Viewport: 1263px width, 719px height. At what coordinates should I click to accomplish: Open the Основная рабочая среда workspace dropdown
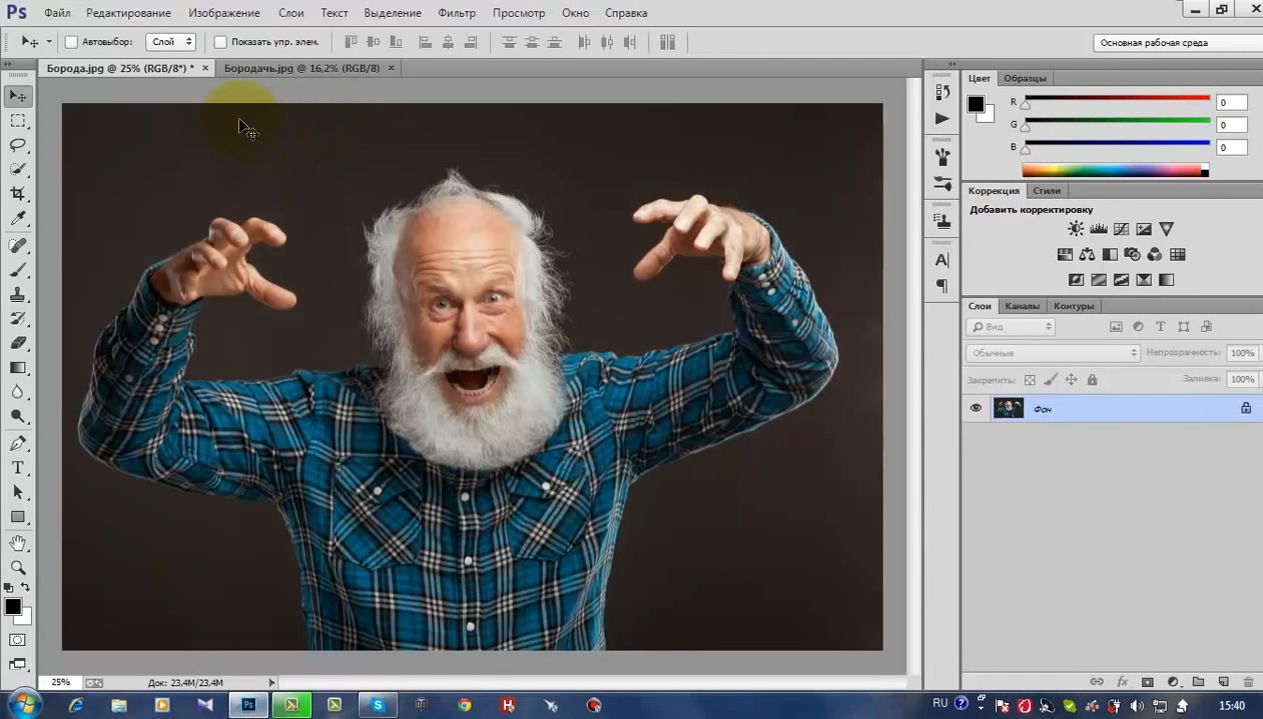point(1178,43)
